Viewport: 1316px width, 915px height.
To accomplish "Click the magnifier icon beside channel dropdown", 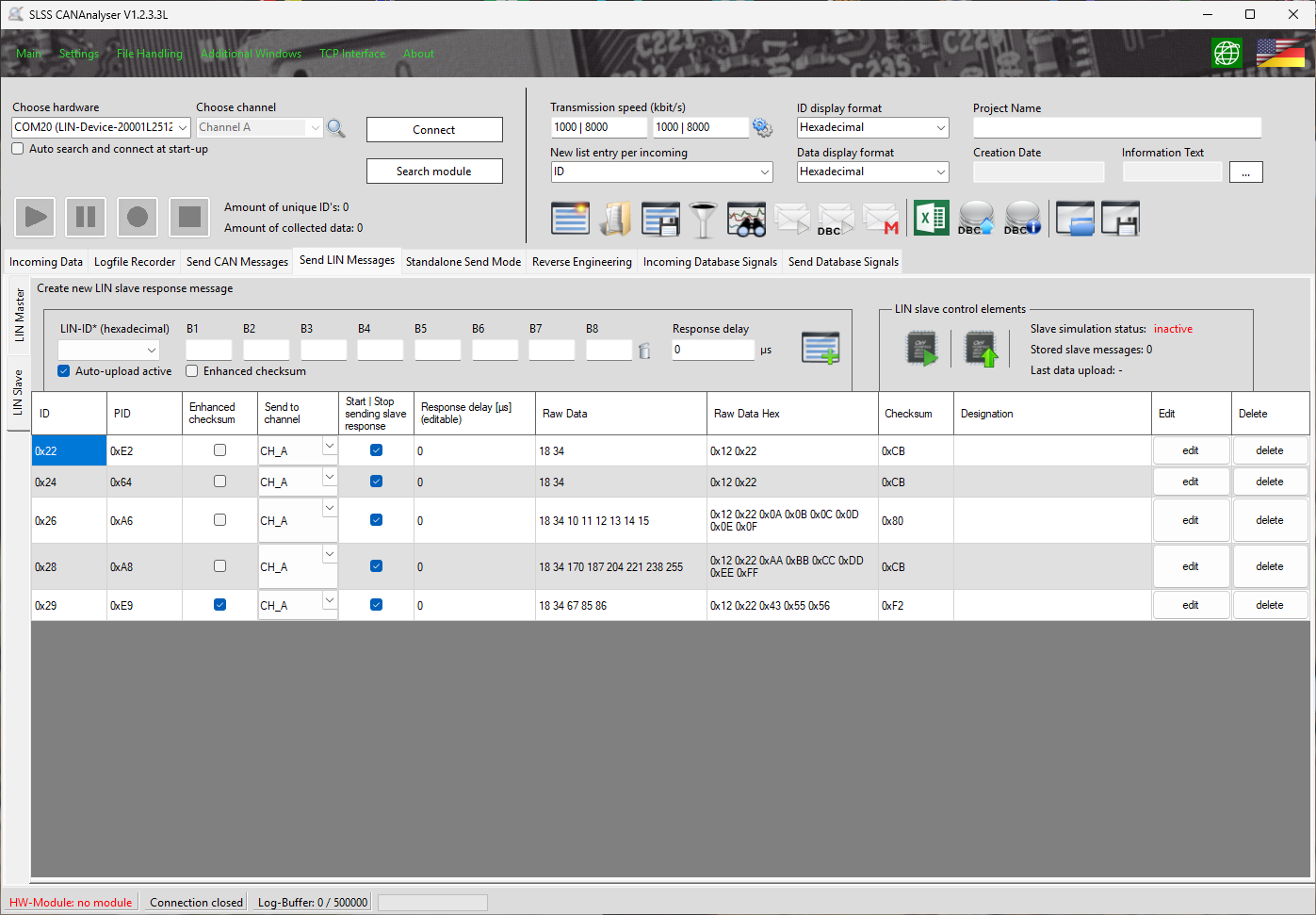I will click(336, 128).
